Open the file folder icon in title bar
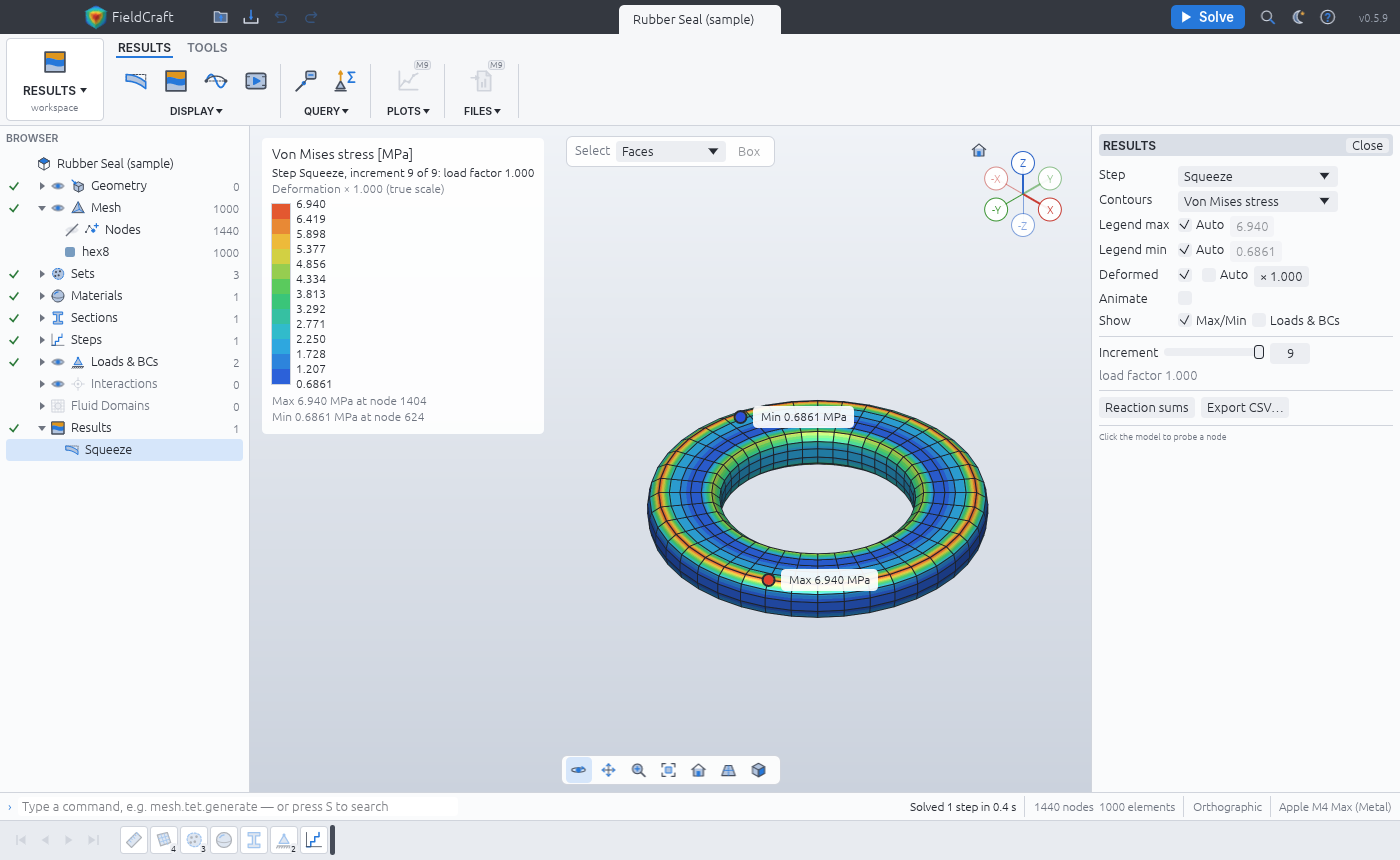1400x860 pixels. pos(220,17)
